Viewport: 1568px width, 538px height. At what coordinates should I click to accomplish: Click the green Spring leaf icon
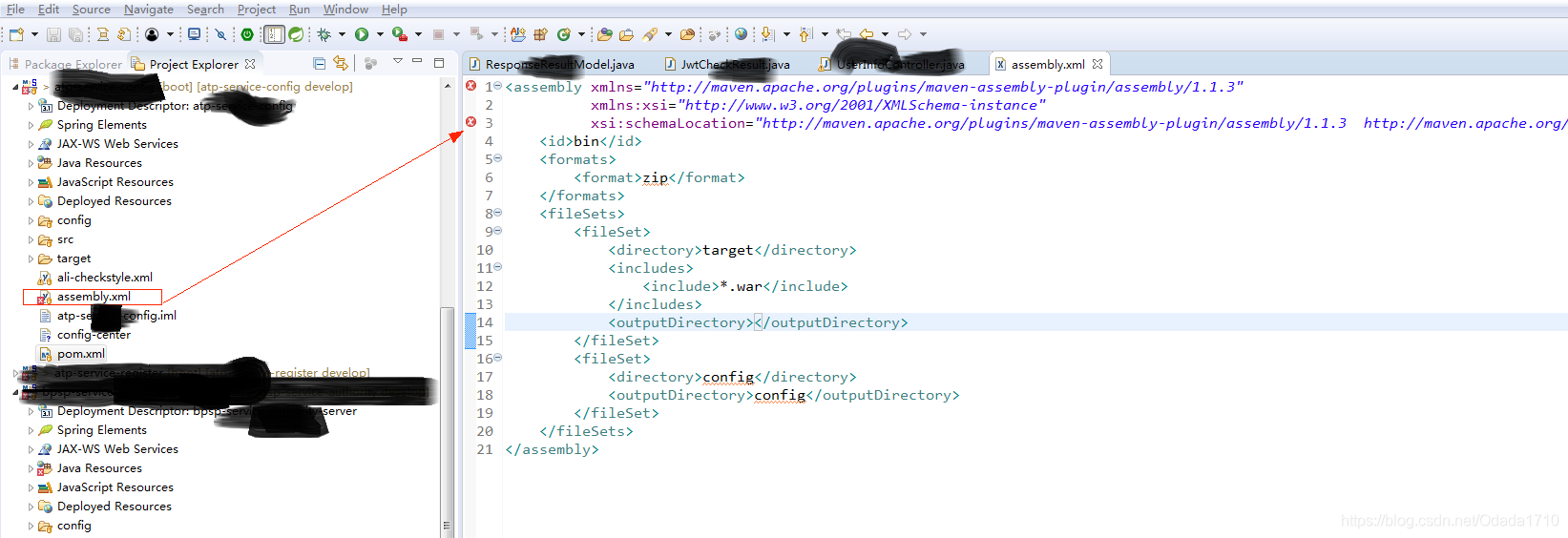[297, 34]
